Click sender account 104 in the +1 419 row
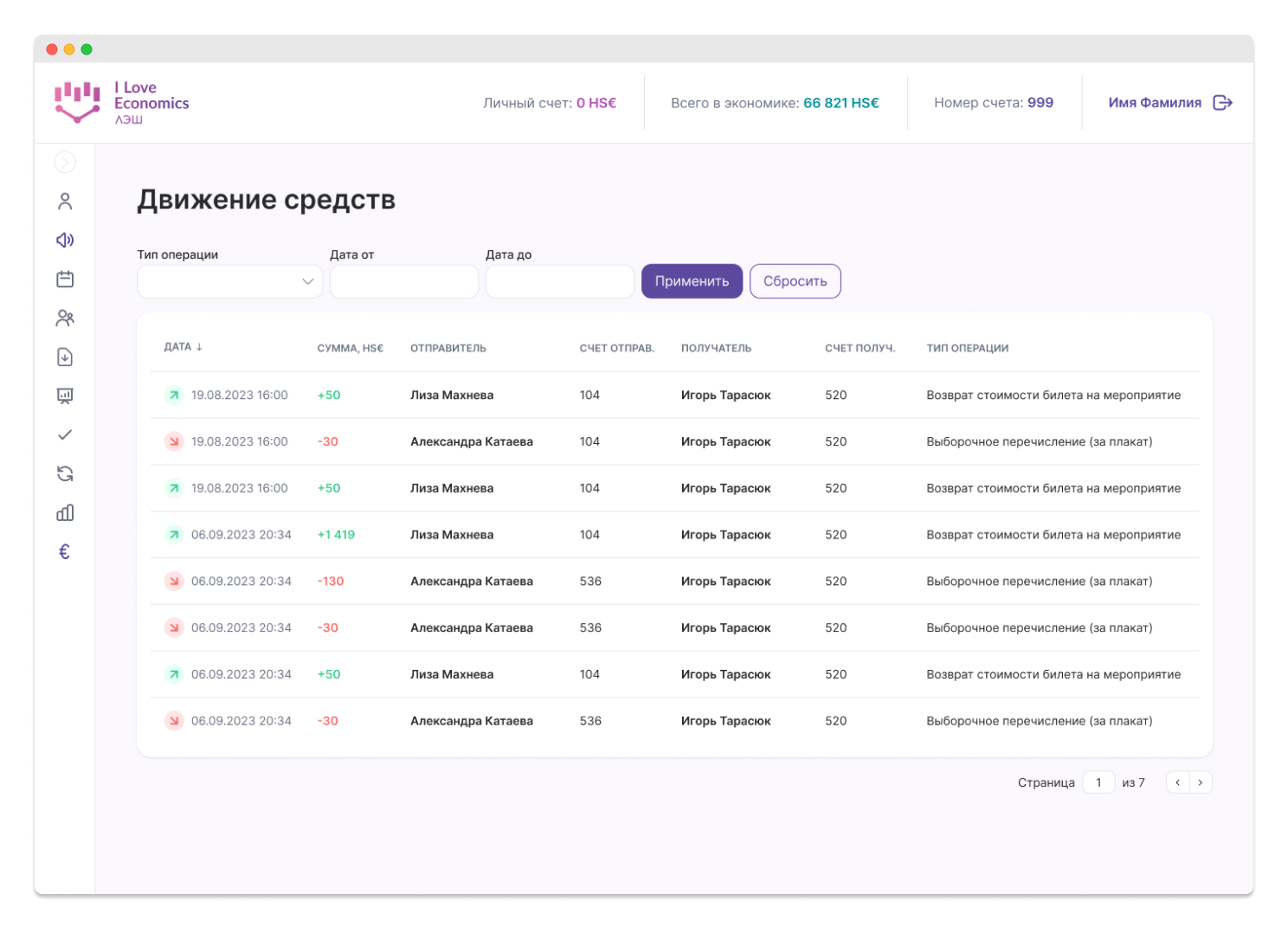 point(589,535)
